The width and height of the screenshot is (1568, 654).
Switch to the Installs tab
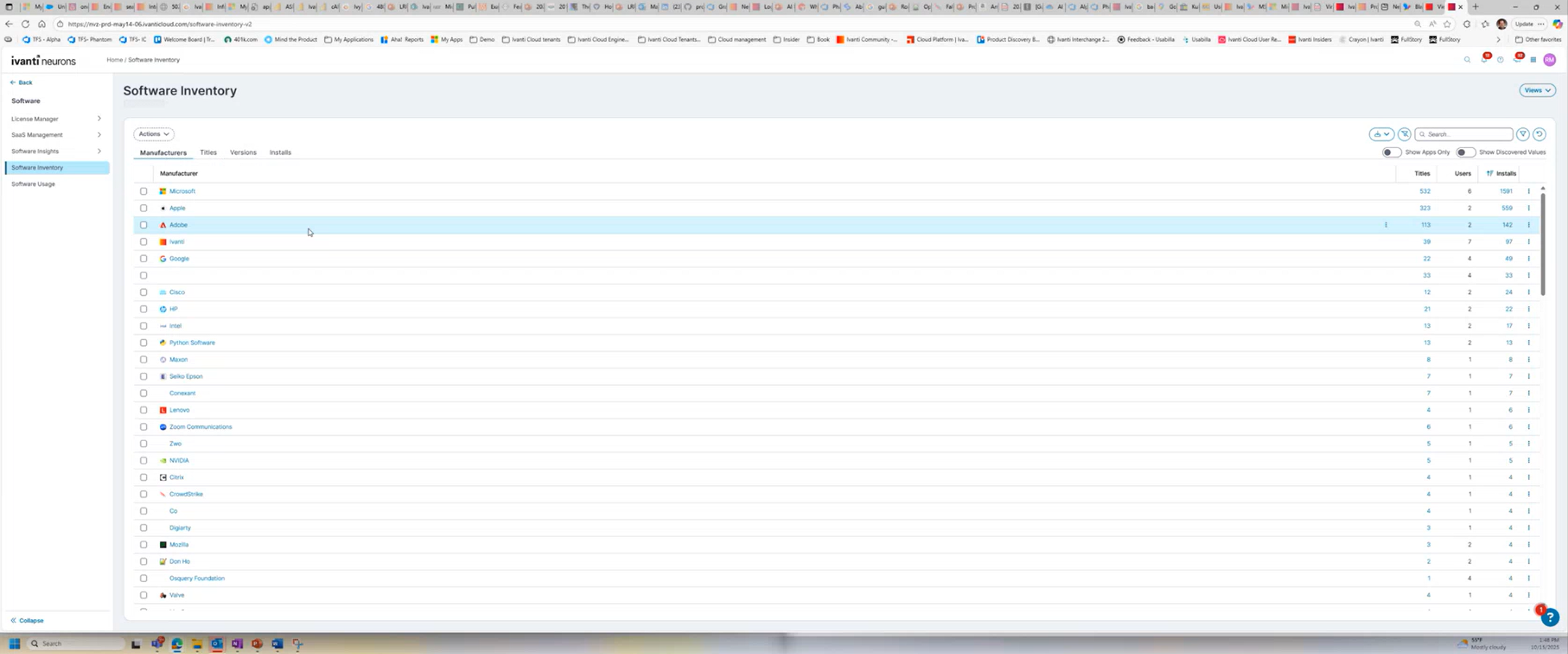[x=280, y=153]
